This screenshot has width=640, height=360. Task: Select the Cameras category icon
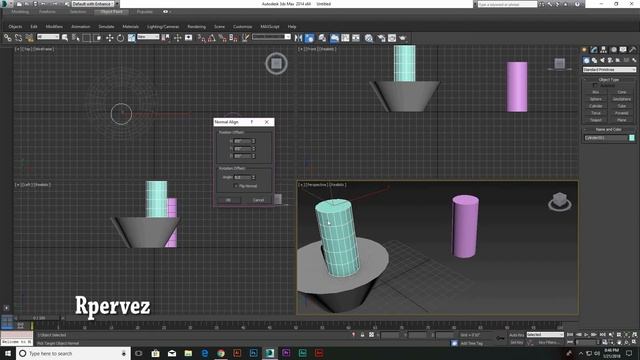tap(610, 60)
